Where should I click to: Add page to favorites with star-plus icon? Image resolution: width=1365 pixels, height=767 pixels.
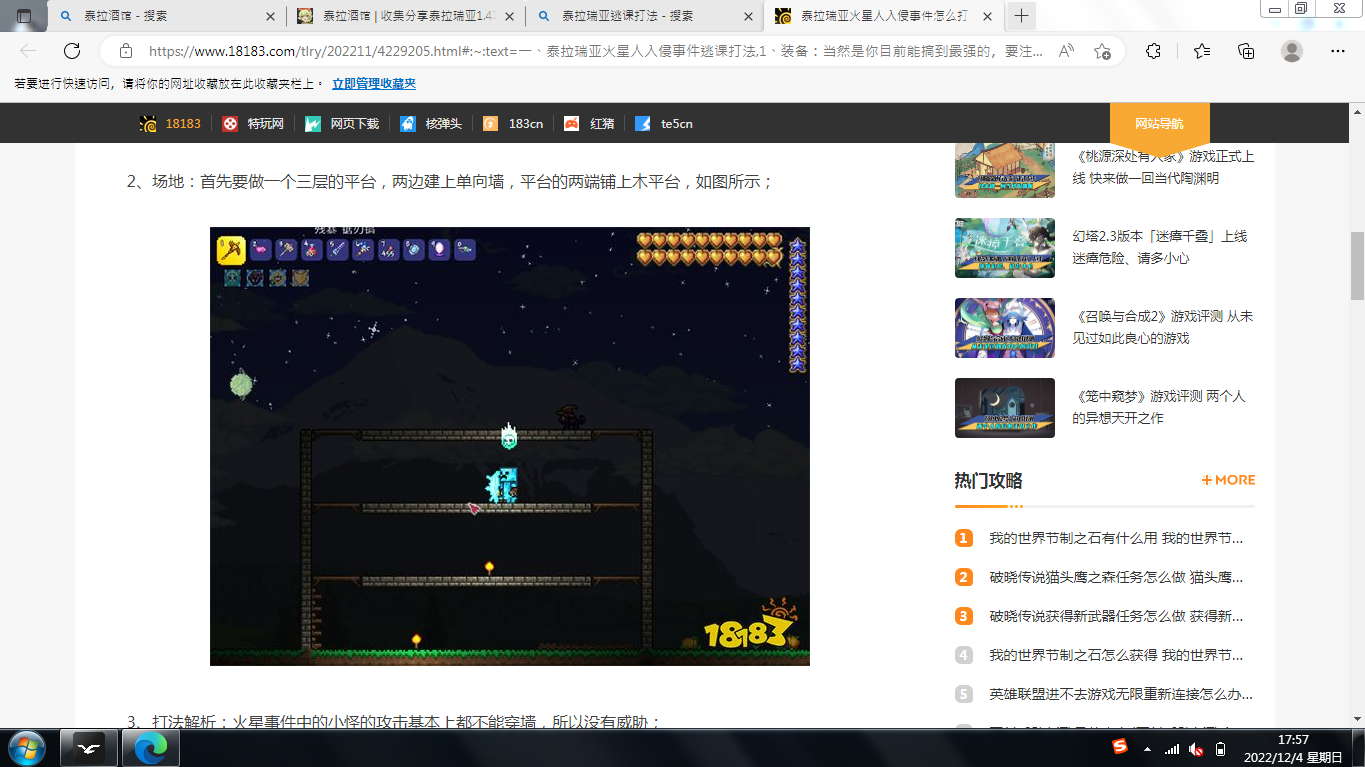[1102, 51]
